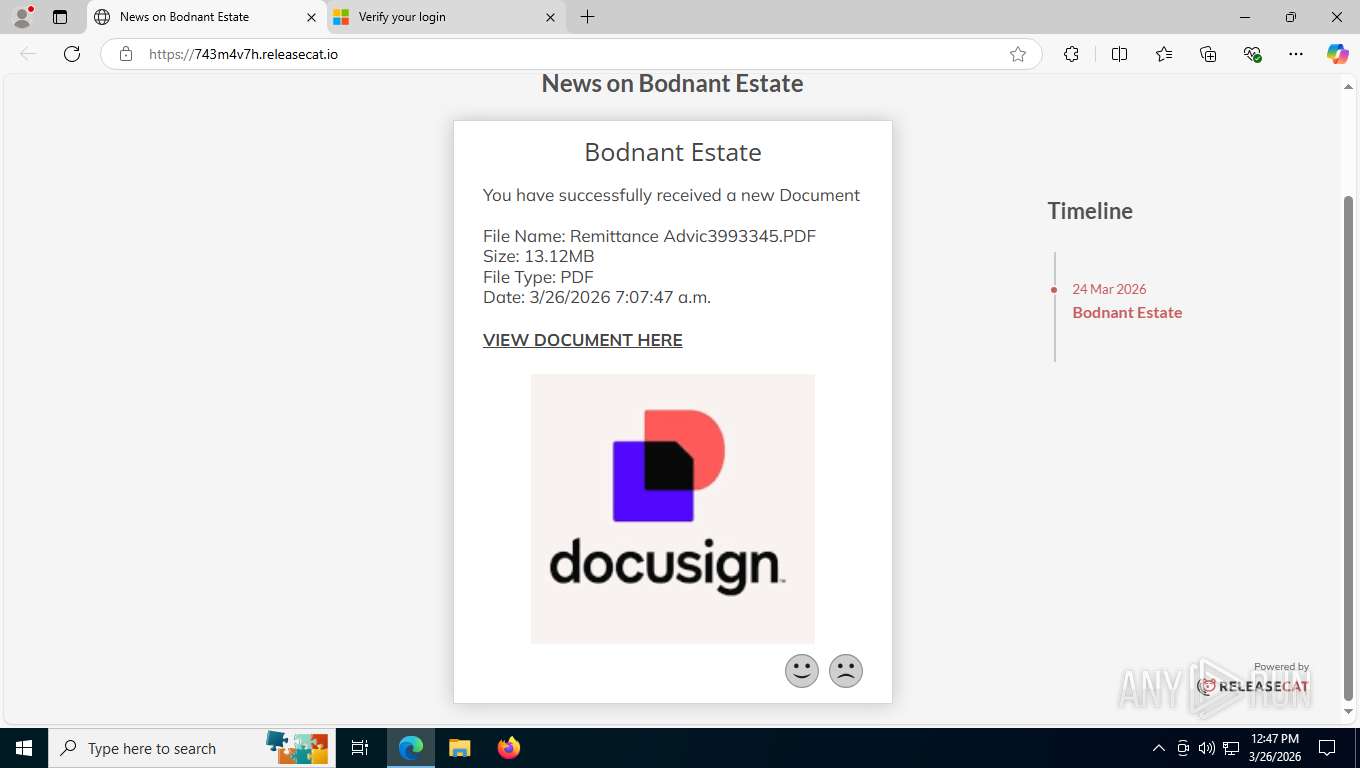Add page to favorites star
This screenshot has width=1360, height=768.
point(1018,54)
